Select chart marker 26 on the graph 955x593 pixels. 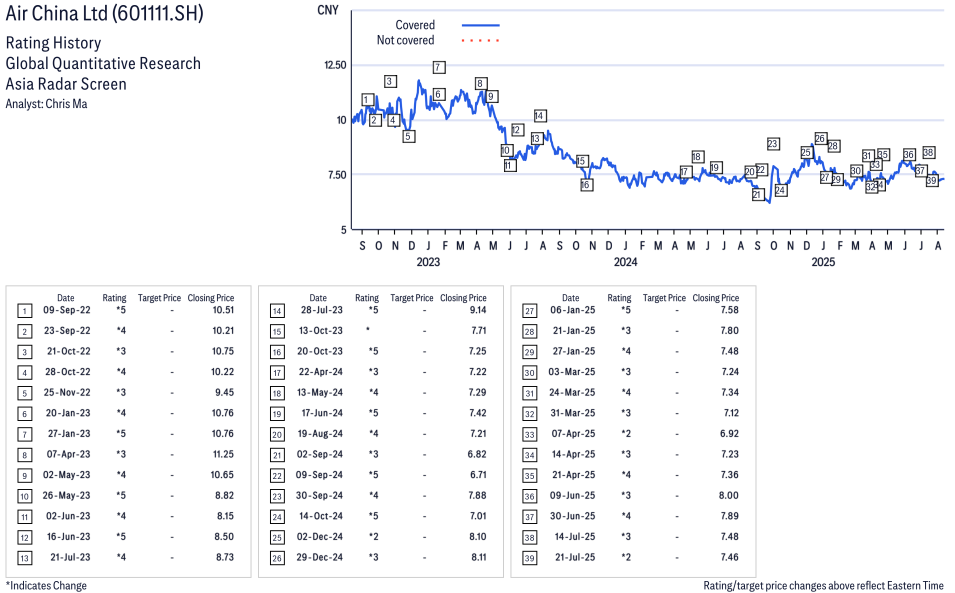tap(820, 139)
